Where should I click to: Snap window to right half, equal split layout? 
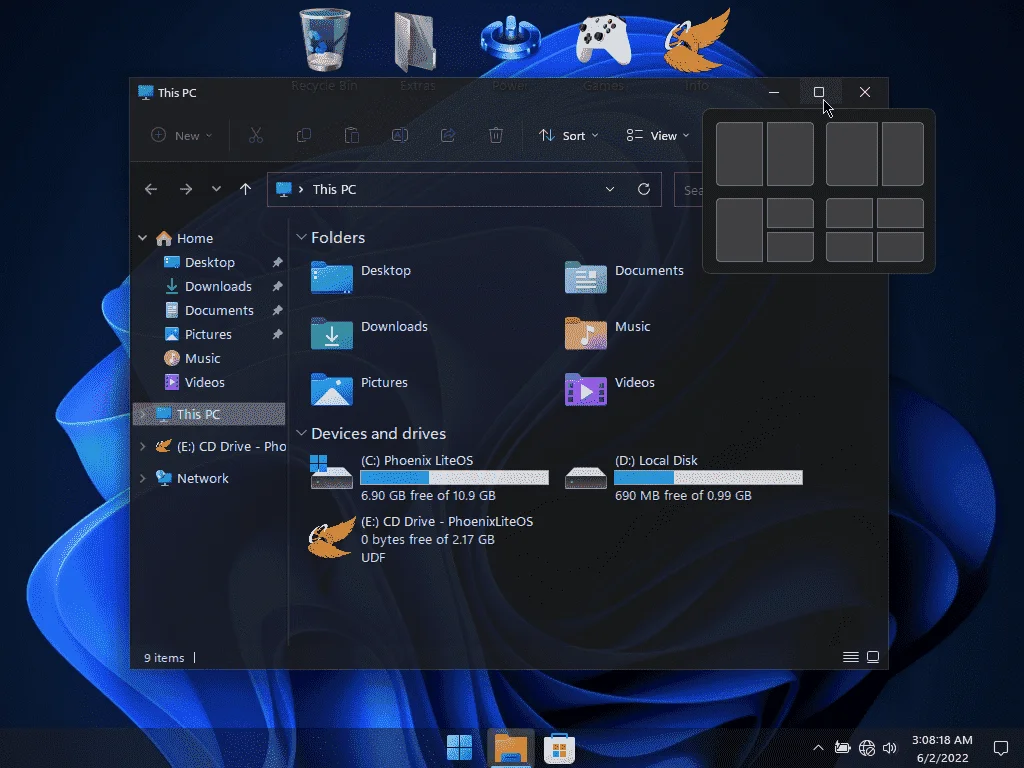790,154
